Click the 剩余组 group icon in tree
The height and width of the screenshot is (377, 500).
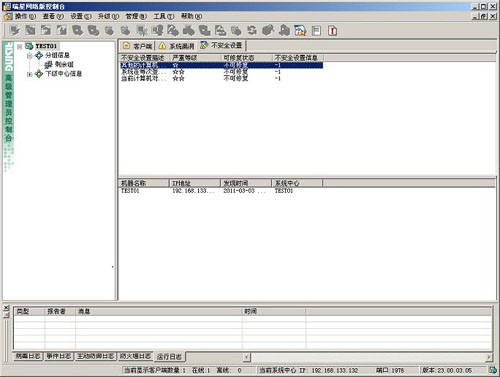click(x=49, y=64)
